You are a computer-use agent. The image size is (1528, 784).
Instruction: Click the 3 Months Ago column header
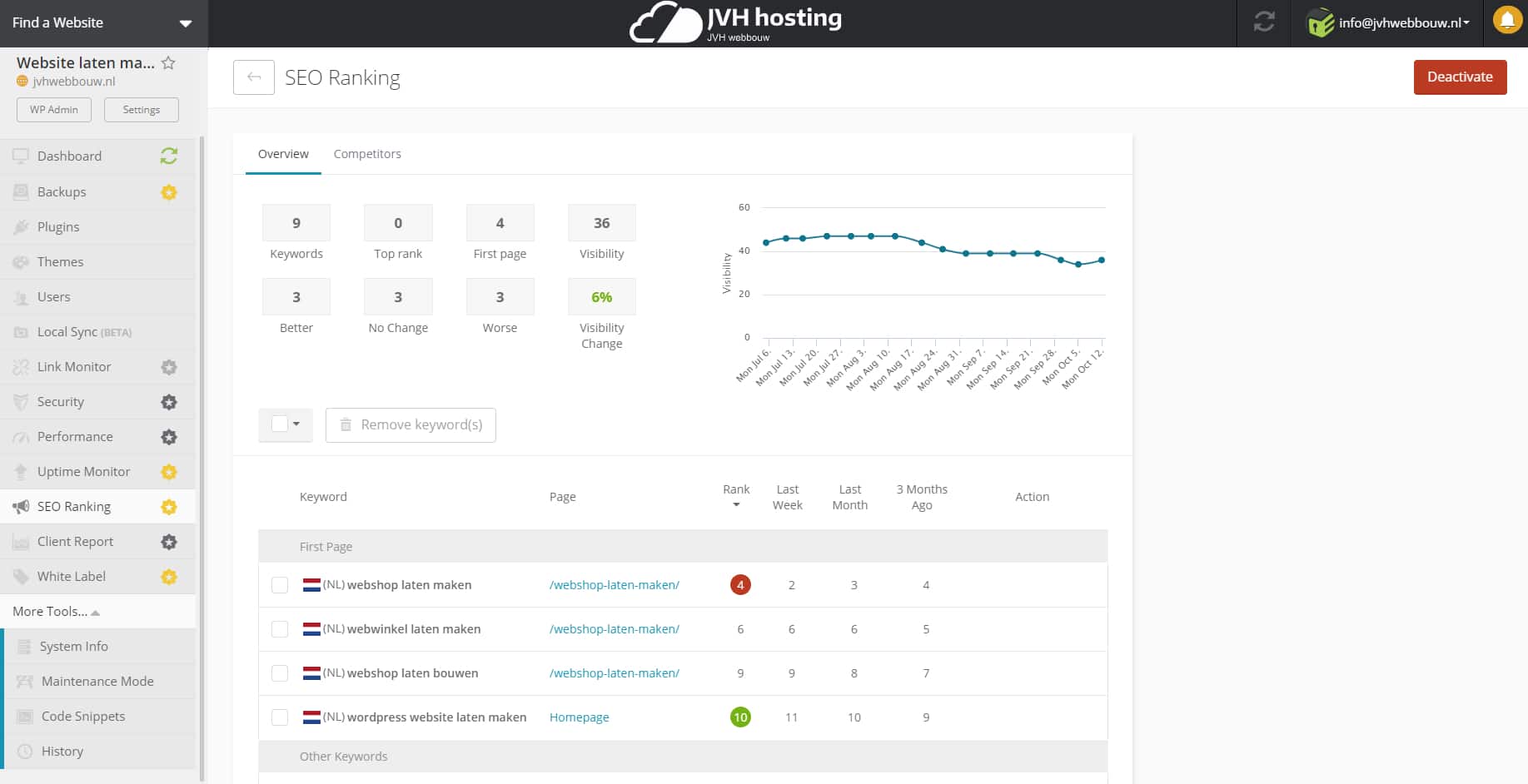click(x=922, y=497)
